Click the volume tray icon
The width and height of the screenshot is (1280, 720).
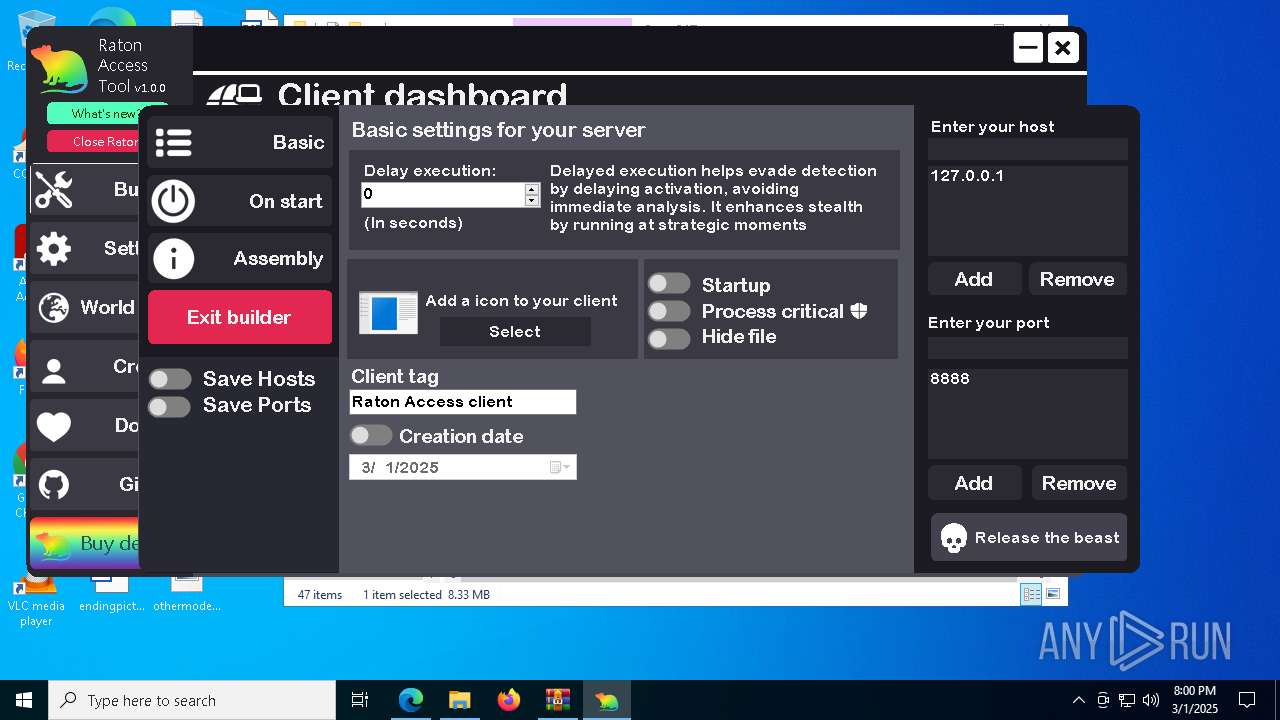[x=1150, y=700]
